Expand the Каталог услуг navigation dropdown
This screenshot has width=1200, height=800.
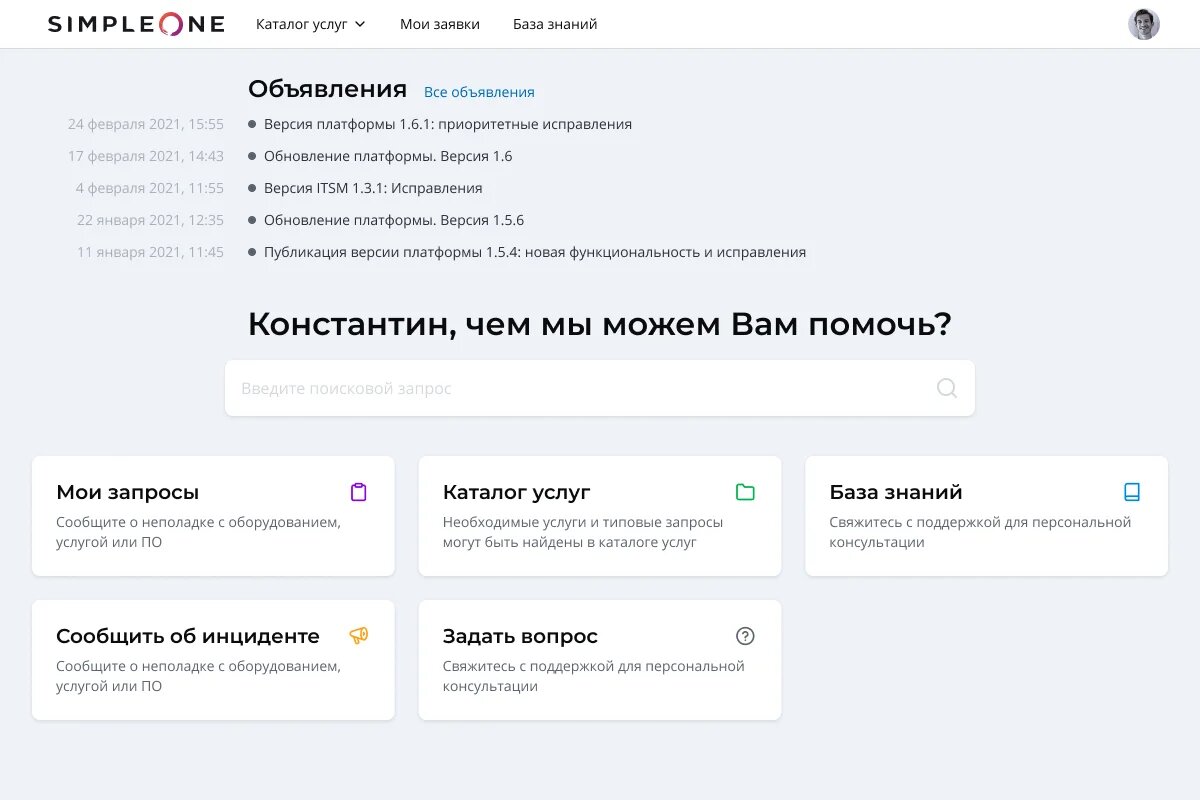(310, 23)
